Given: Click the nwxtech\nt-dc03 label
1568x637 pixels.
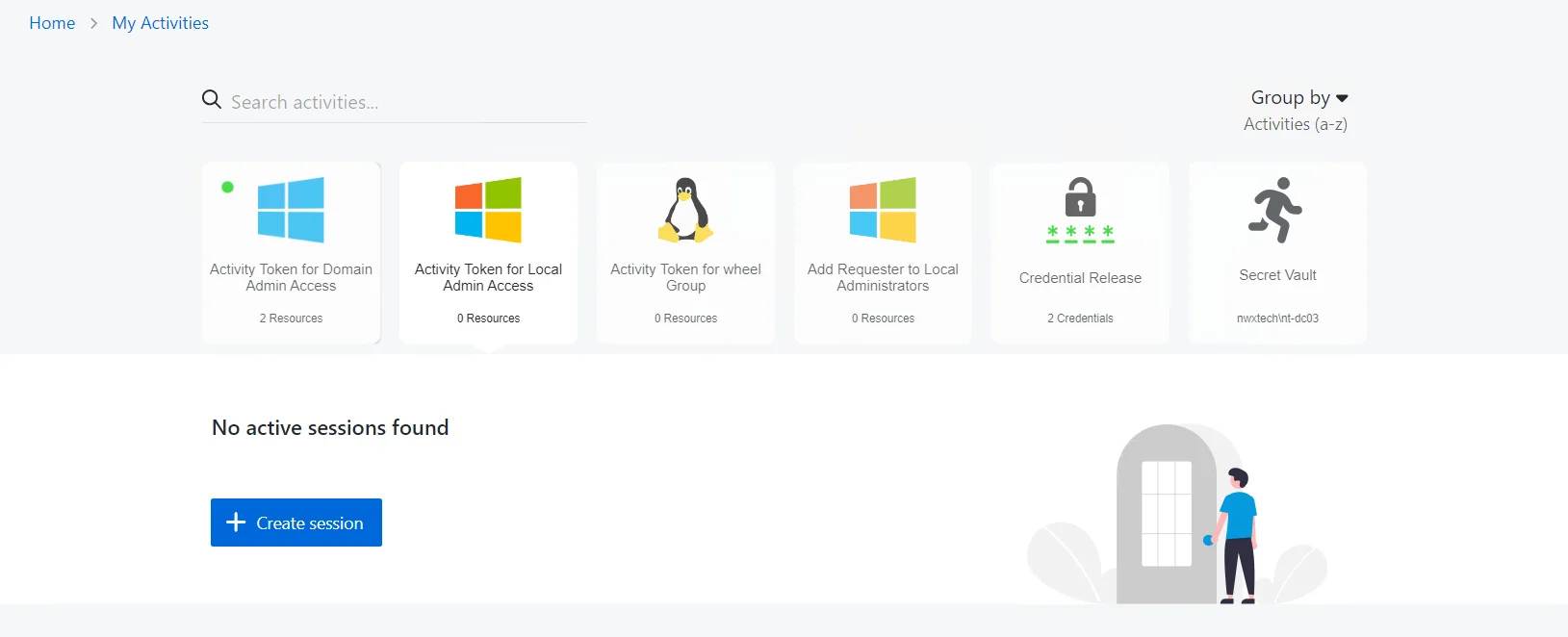Looking at the screenshot, I should pyautogui.click(x=1277, y=318).
